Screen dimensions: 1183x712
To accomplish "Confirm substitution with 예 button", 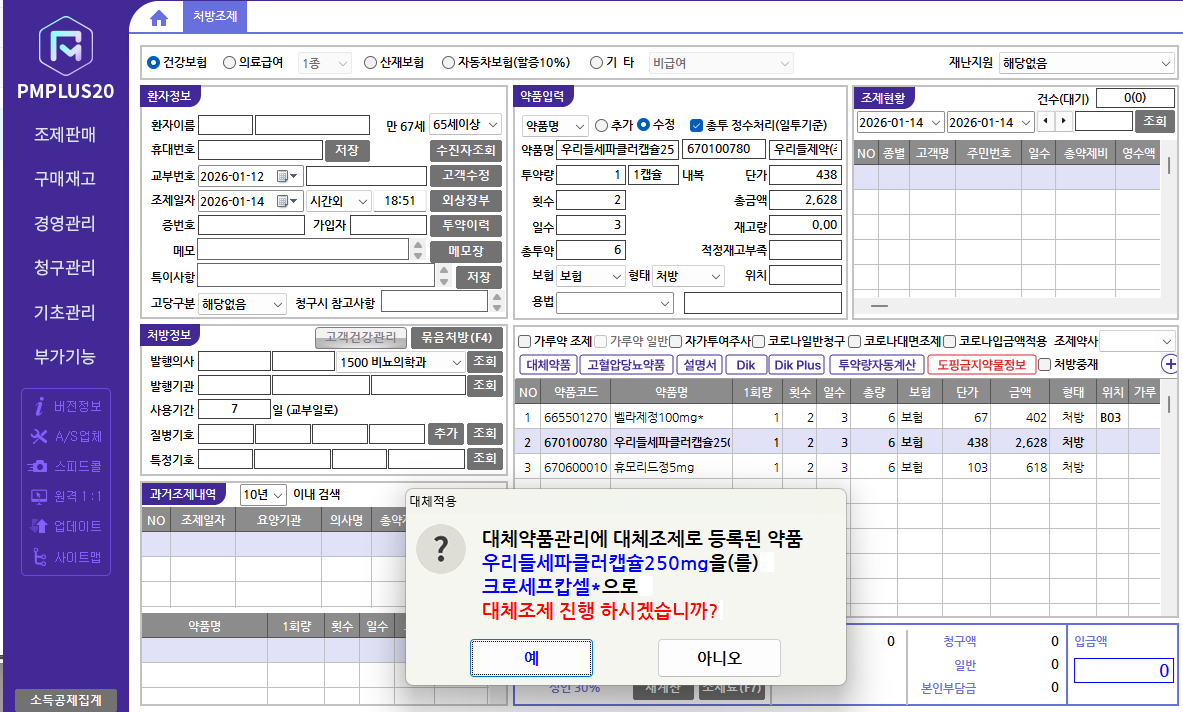I will tap(531, 658).
